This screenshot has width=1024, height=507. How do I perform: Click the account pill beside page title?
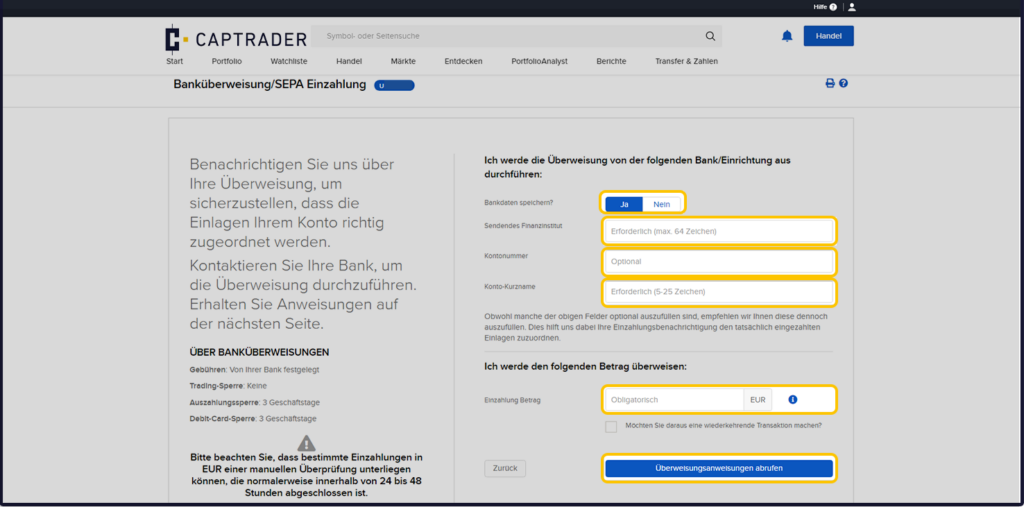(x=394, y=86)
